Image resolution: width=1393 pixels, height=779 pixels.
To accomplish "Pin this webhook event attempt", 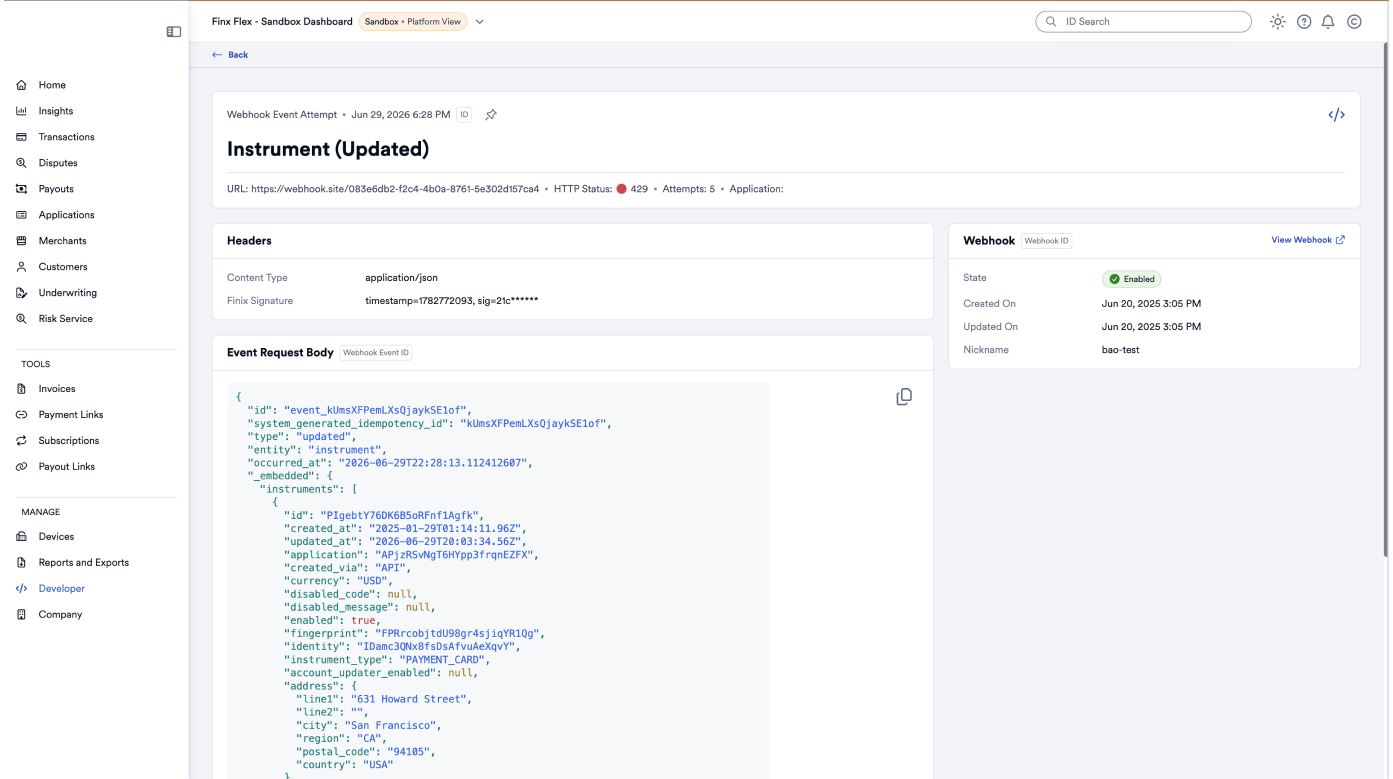I will [491, 115].
